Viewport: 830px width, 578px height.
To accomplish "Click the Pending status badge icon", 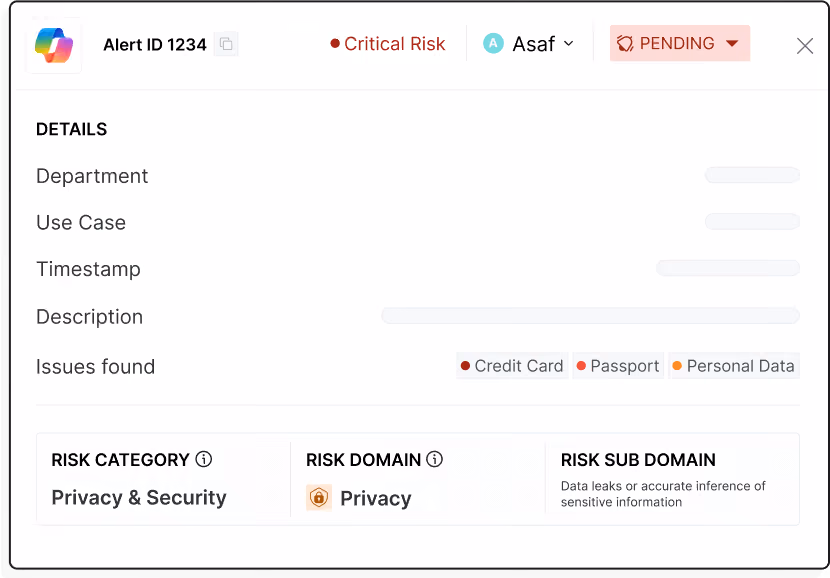I will pos(625,43).
